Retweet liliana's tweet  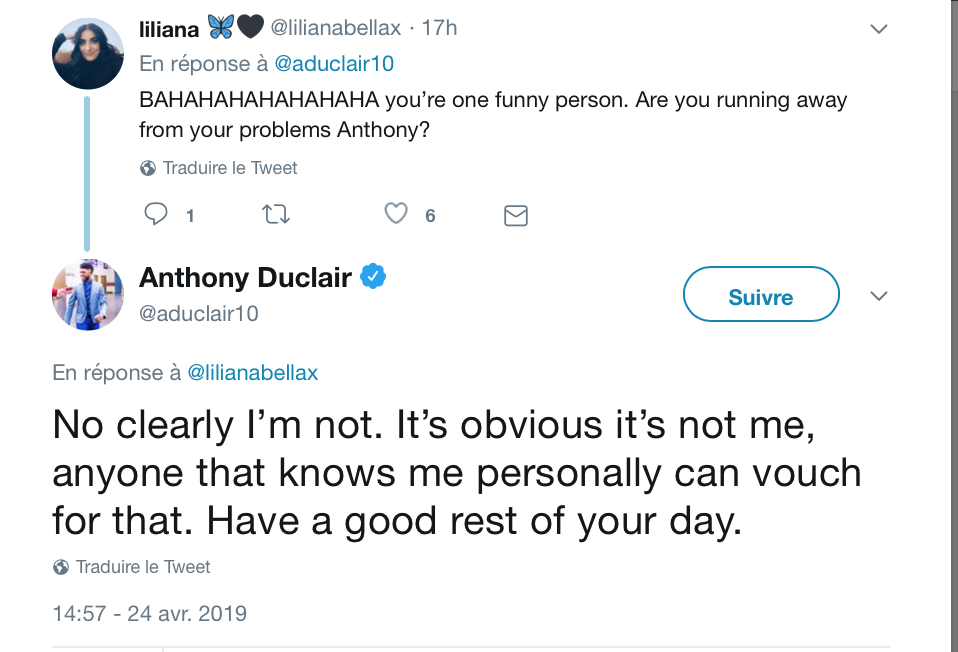click(276, 214)
